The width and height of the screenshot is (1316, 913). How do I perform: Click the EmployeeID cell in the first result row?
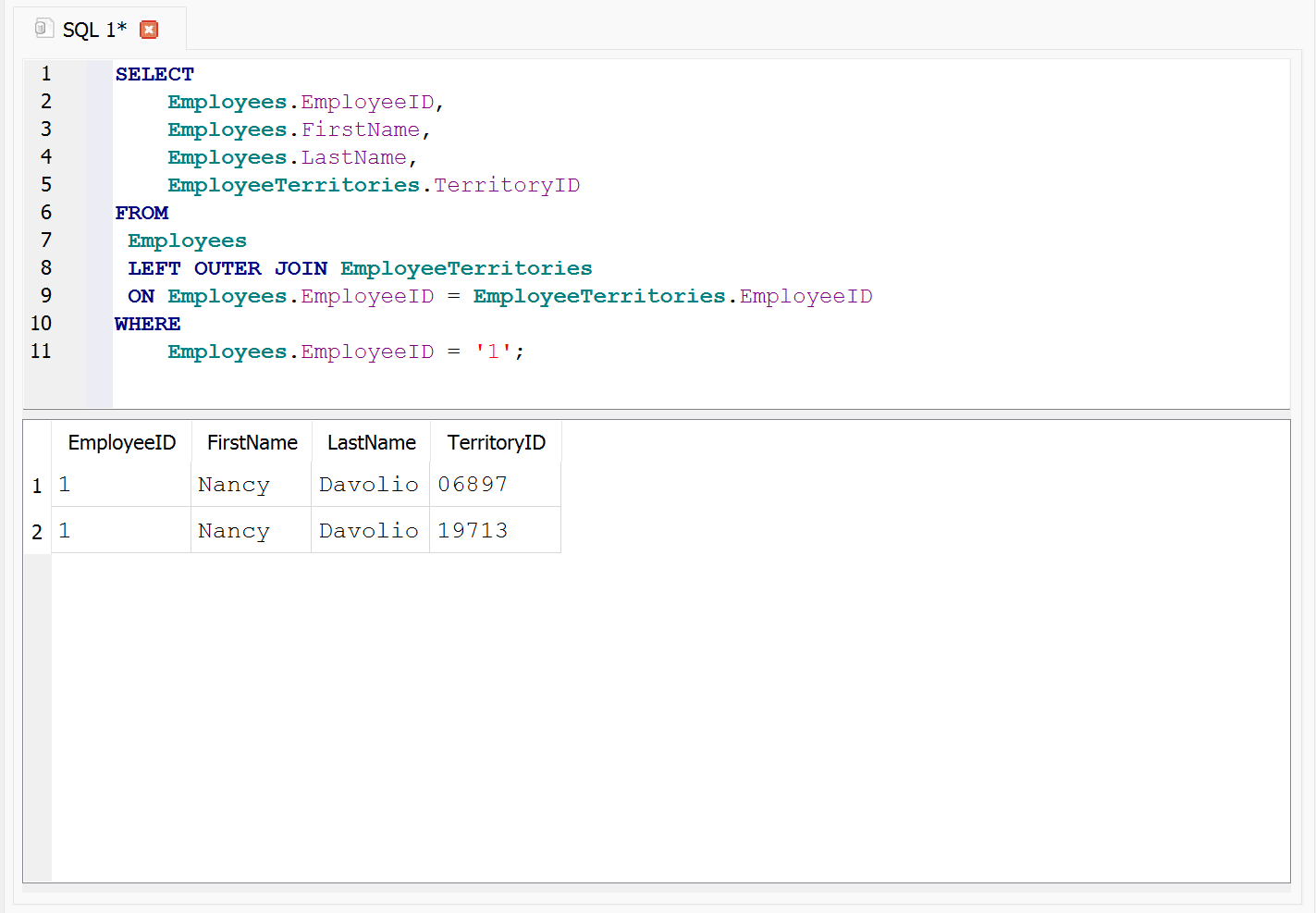pyautogui.click(x=120, y=485)
